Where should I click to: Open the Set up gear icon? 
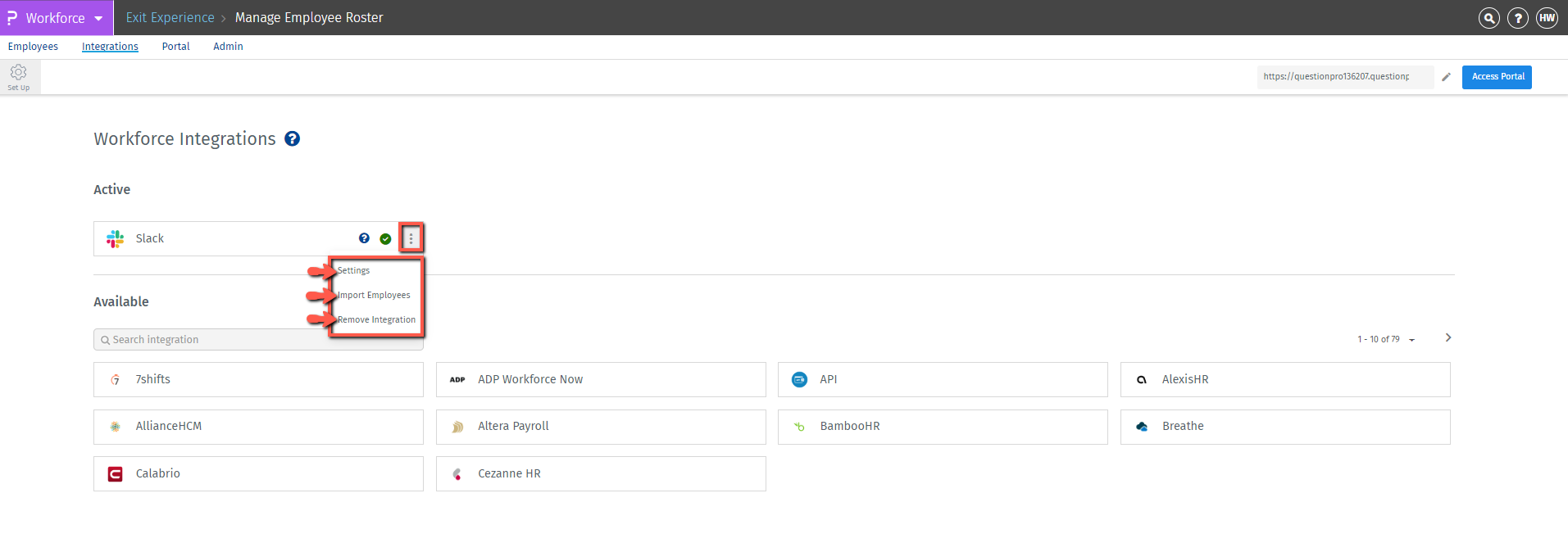pos(19,77)
